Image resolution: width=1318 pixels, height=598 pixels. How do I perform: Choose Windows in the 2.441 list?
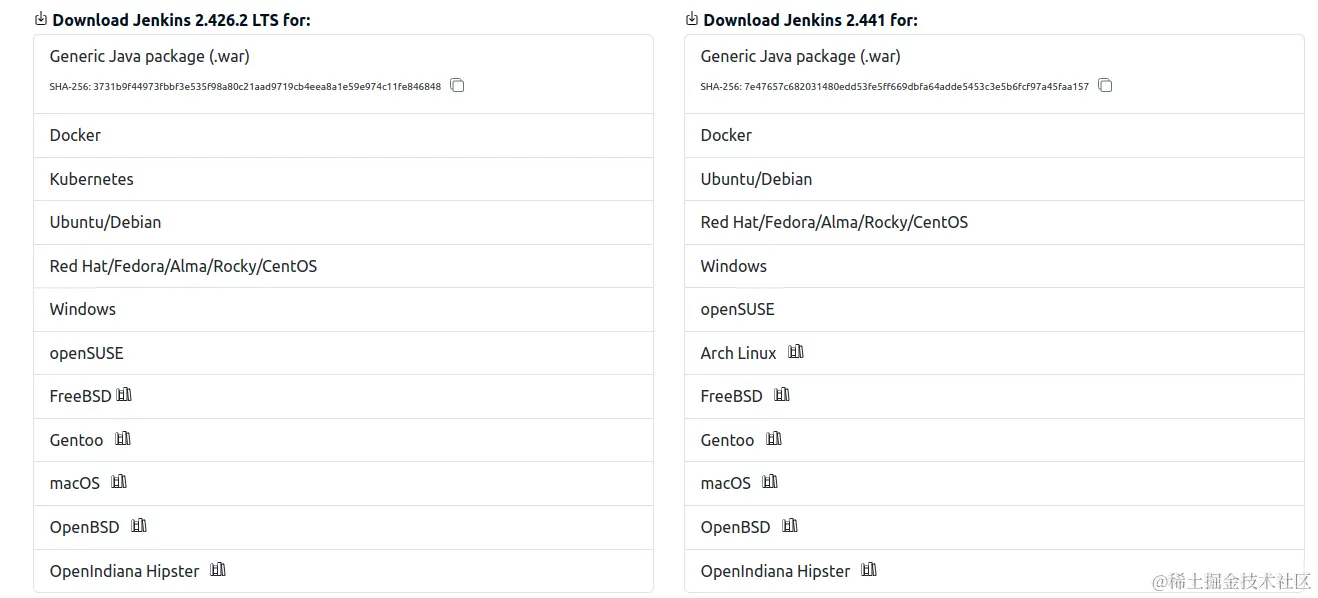click(994, 266)
